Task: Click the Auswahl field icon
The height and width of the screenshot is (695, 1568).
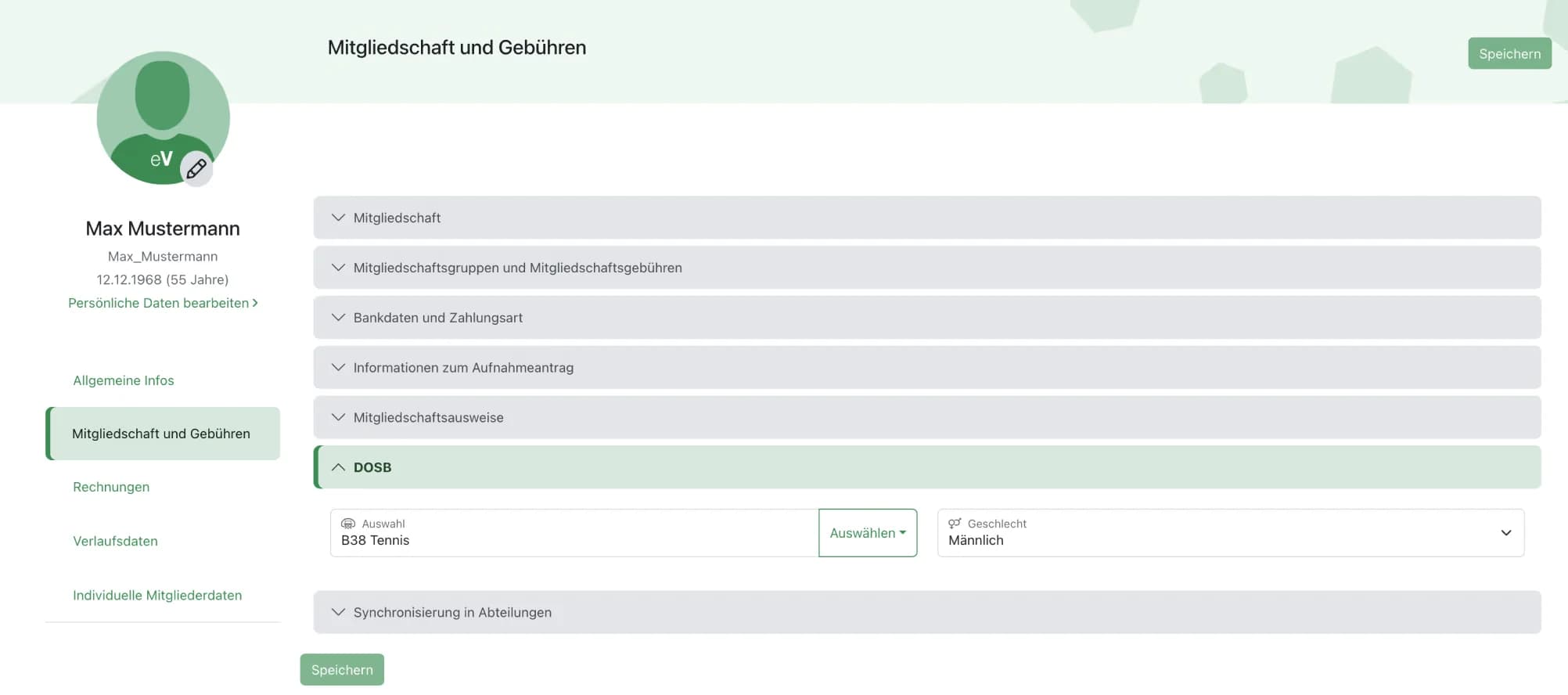Action: pos(348,524)
